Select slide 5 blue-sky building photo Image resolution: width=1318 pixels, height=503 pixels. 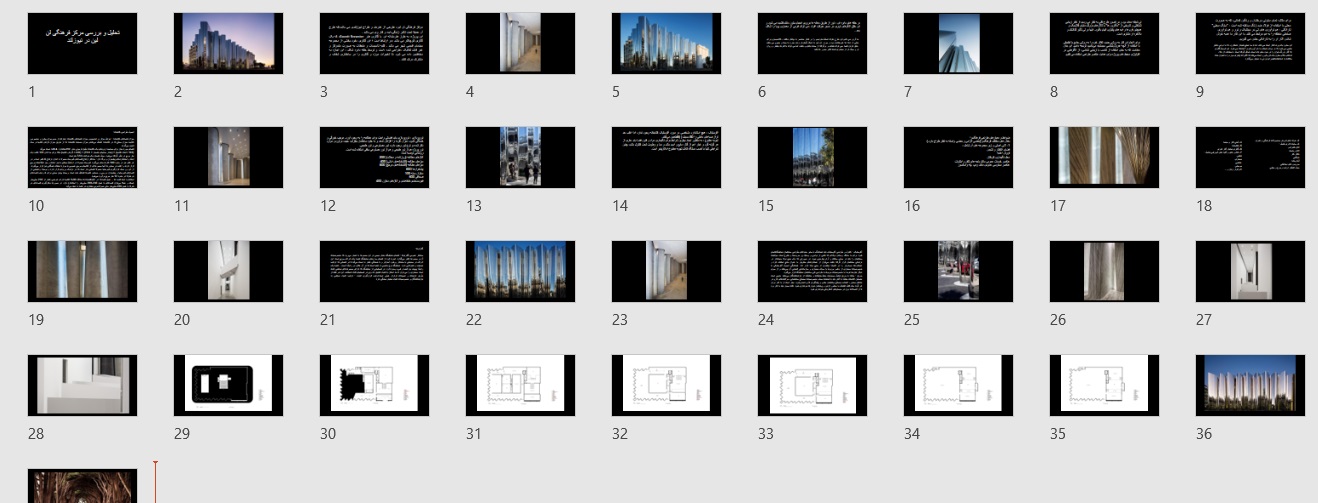click(666, 43)
